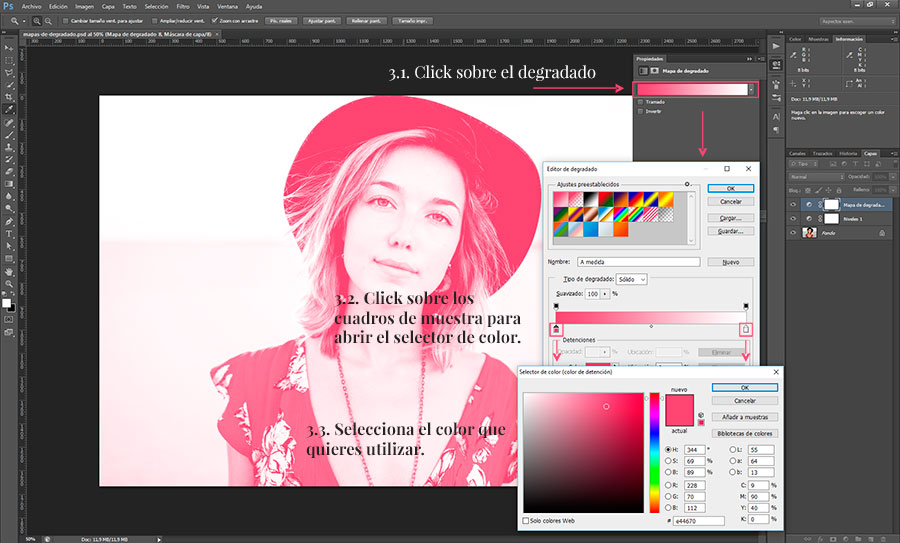The width and height of the screenshot is (900, 543).
Task: Enable the Invertir checkbox
Action: pyautogui.click(x=640, y=112)
